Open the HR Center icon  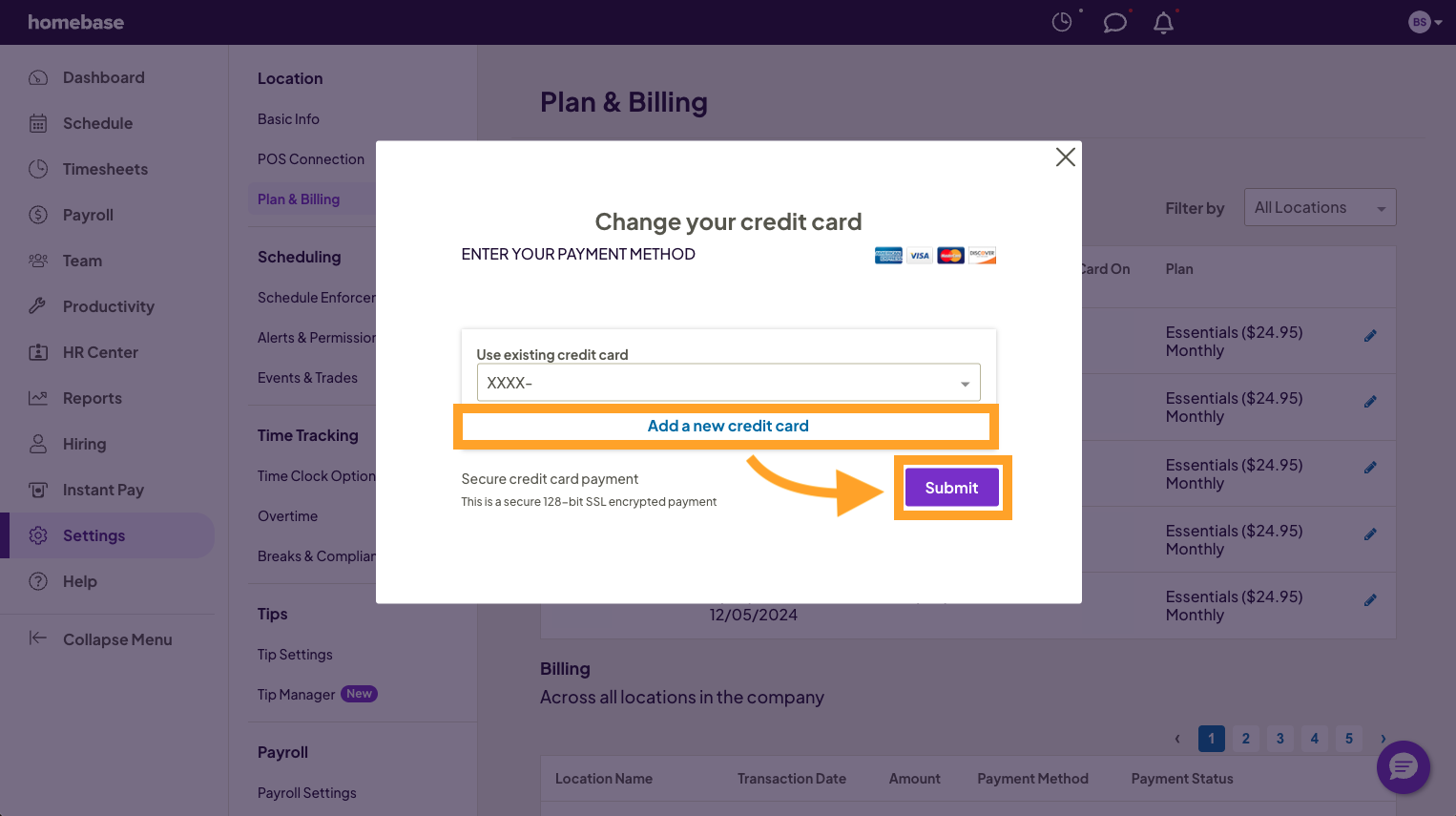coord(39,352)
